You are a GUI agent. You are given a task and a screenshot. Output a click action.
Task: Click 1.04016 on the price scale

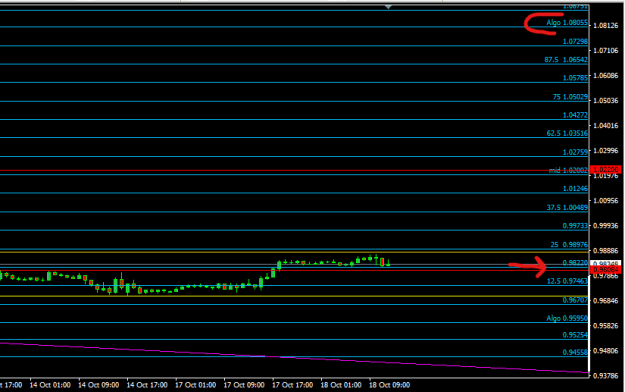[x=605, y=126]
